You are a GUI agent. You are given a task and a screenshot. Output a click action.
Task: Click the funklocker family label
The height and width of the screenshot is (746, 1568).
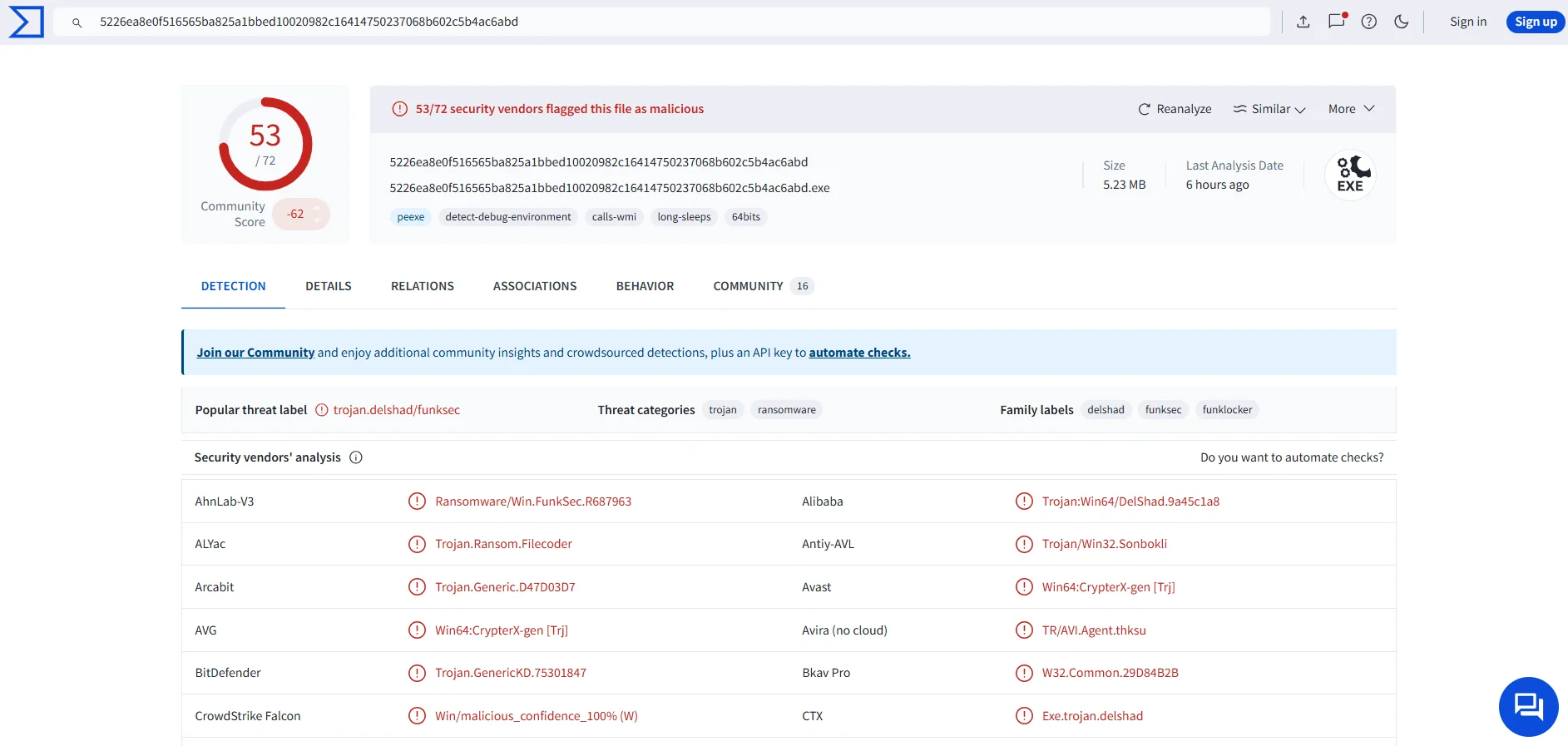tap(1227, 410)
